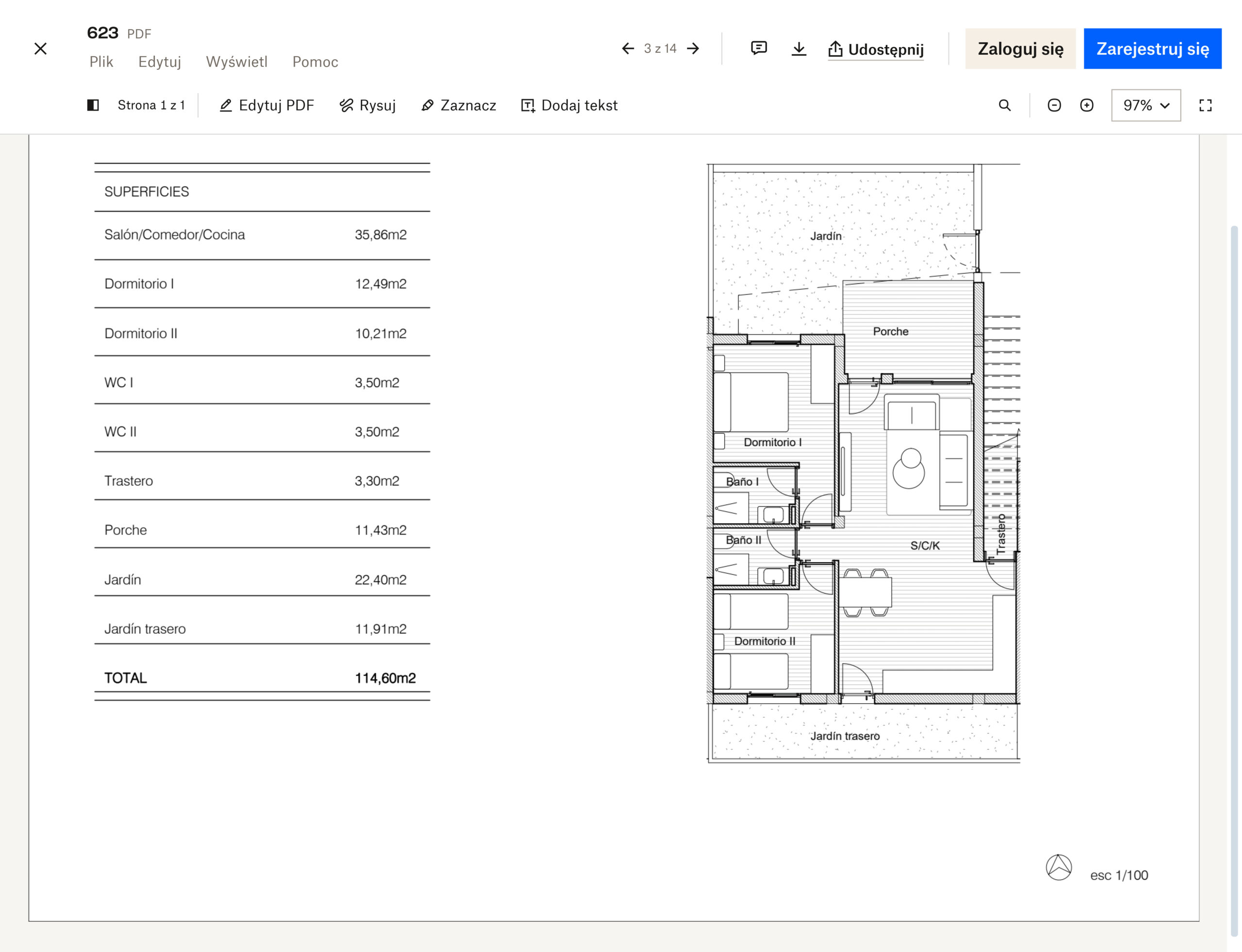Click 'Jardín trasero' label on floor plan
1242x952 pixels.
click(x=845, y=736)
